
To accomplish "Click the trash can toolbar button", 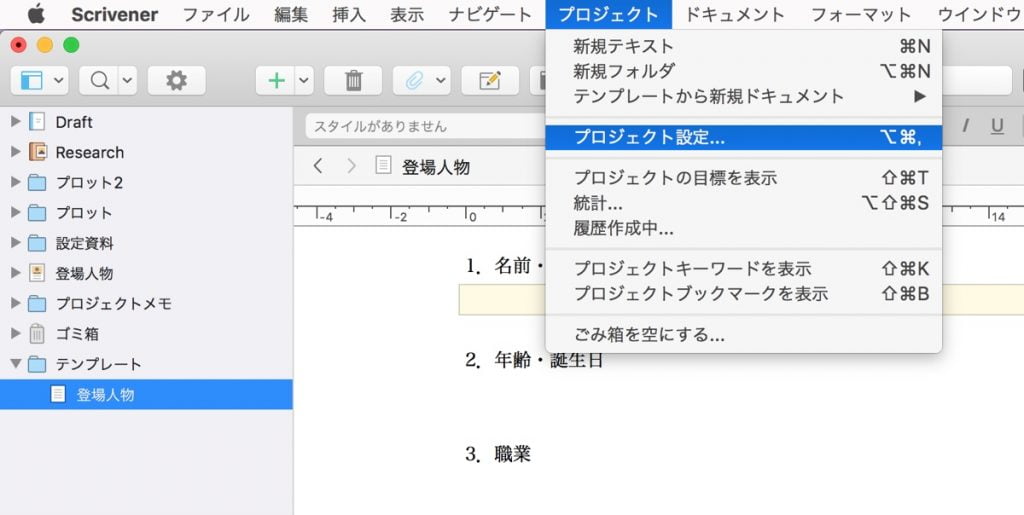I will [353, 80].
